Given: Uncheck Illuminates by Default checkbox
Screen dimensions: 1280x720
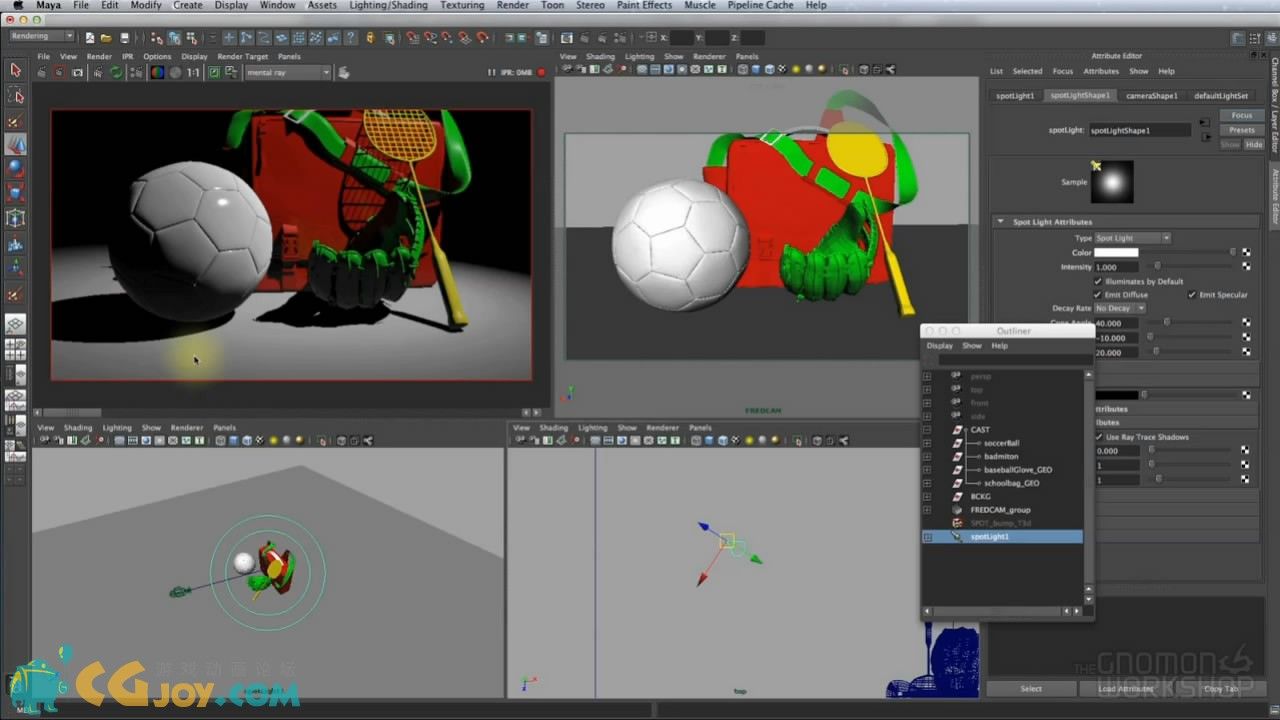Looking at the screenshot, I should click(1098, 282).
